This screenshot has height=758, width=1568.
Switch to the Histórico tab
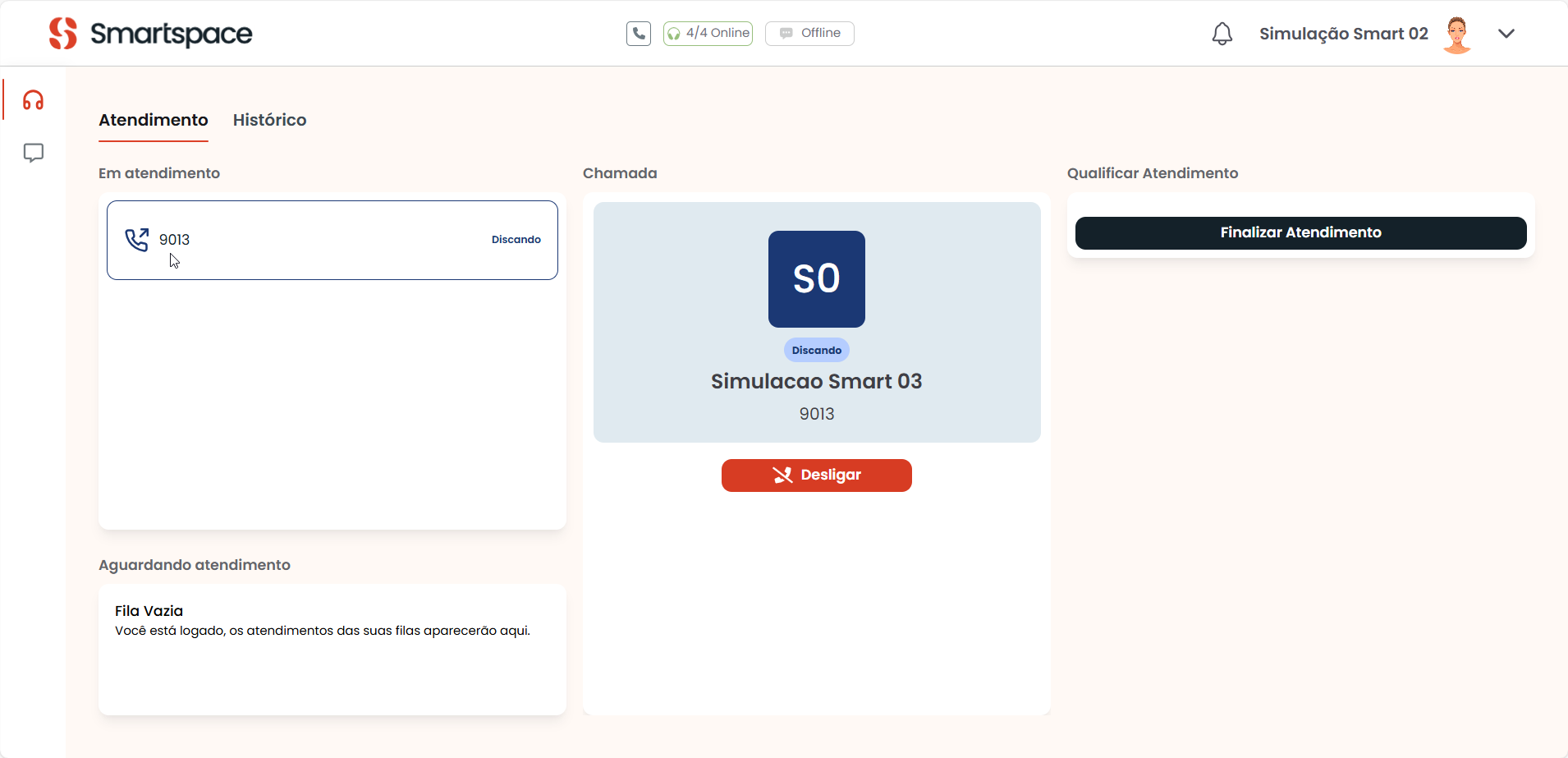click(269, 120)
